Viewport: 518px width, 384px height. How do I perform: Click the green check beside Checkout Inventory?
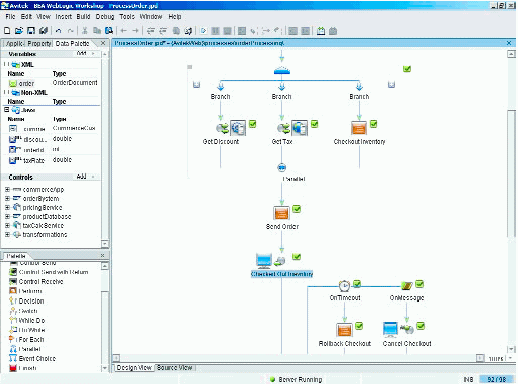tap(374, 124)
